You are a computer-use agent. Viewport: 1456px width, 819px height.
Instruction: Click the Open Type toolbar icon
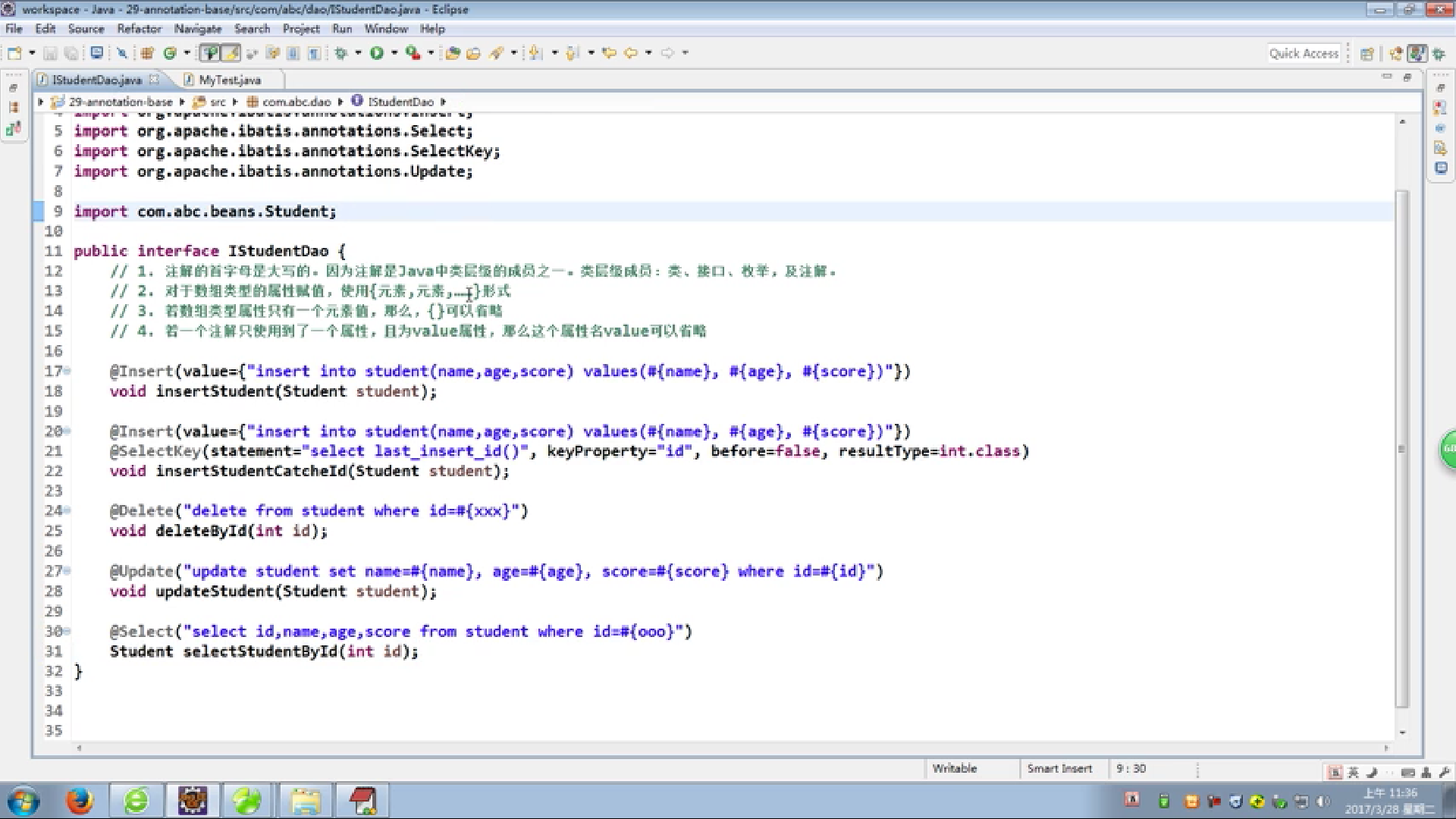(453, 53)
